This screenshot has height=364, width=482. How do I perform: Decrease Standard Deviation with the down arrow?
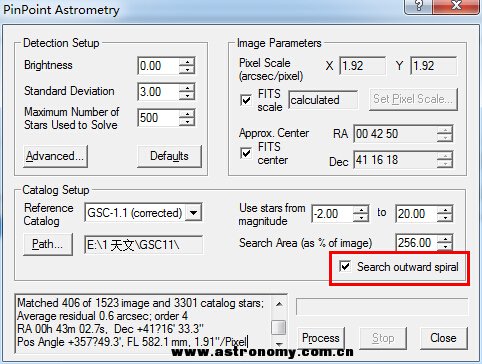[187, 96]
